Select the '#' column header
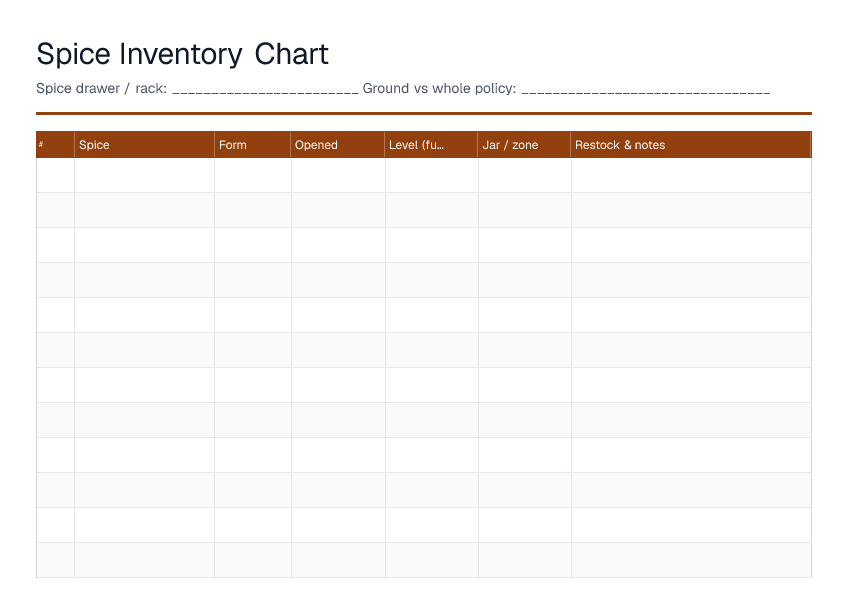Image resolution: width=848 pixels, height=600 pixels. coord(55,144)
